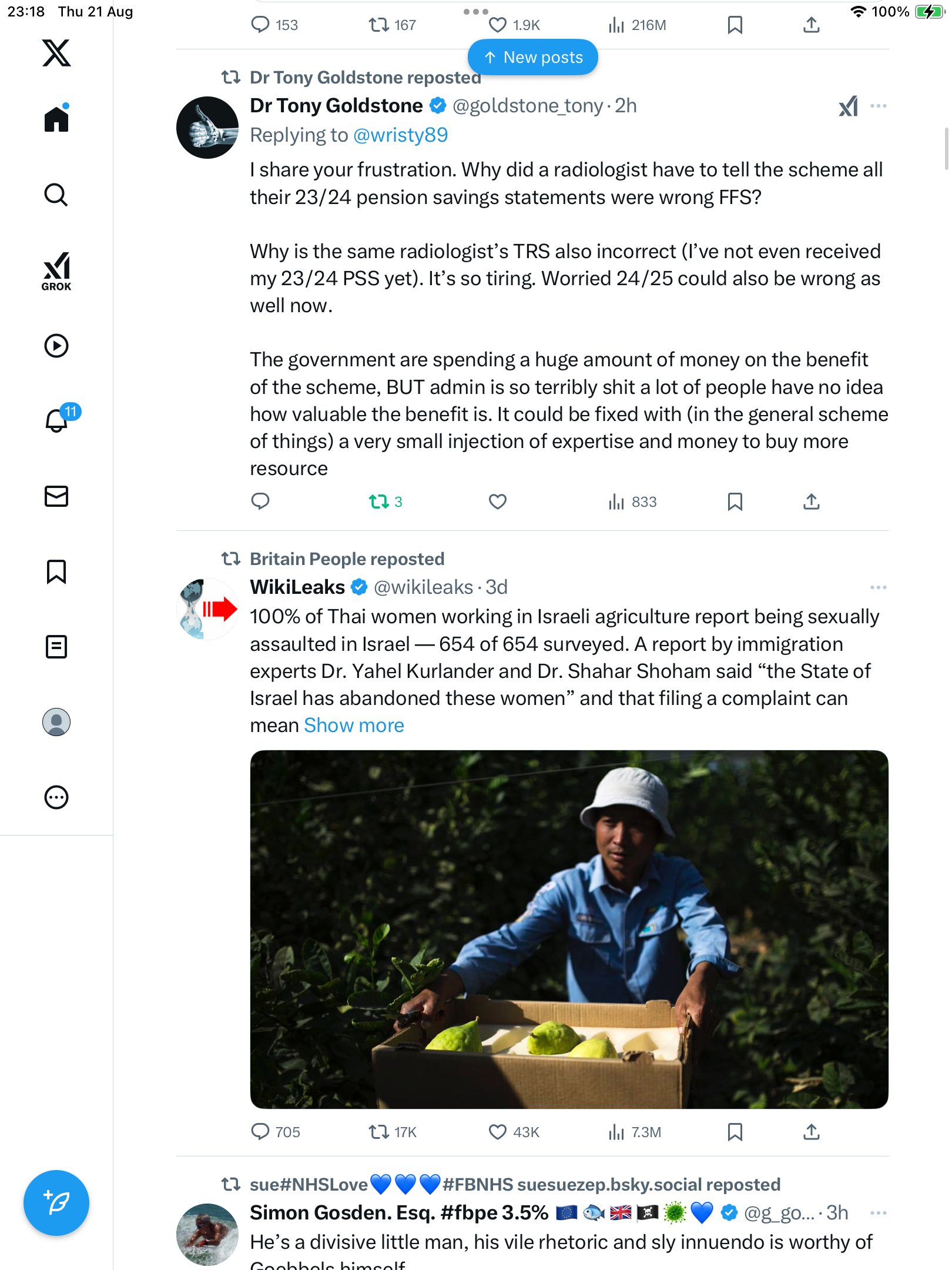Bookmark the WikiLeaks post
Viewport: 952px width, 1270px height.
point(735,1132)
